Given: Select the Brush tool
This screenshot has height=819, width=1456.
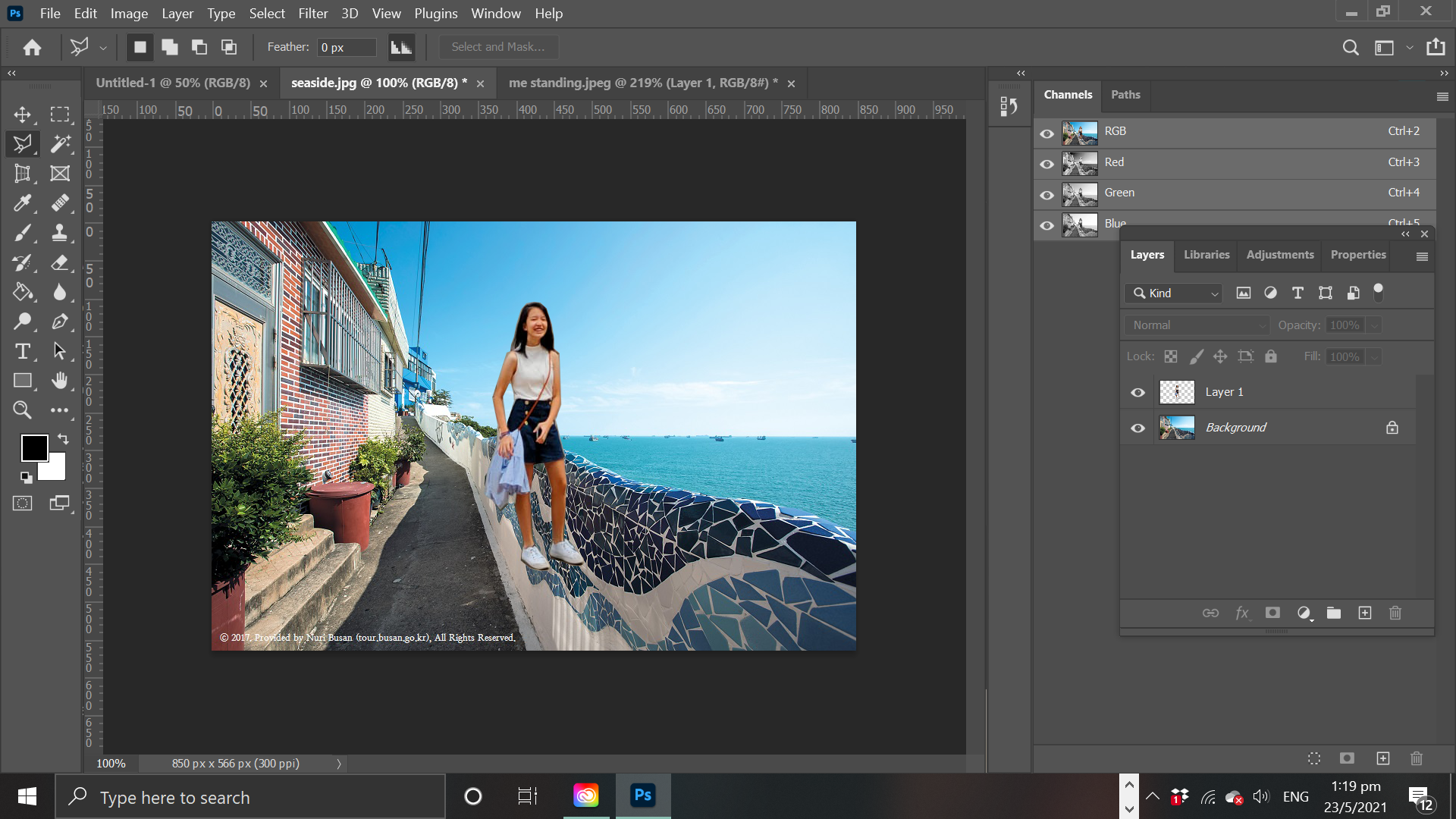Looking at the screenshot, I should (23, 233).
